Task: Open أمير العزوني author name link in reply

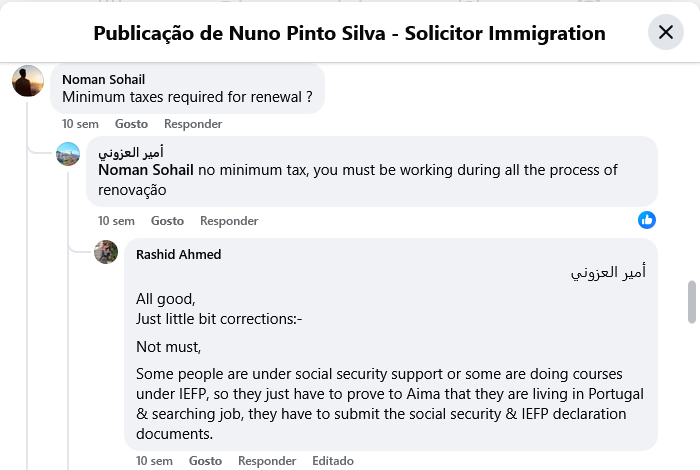Action: tap(131, 153)
